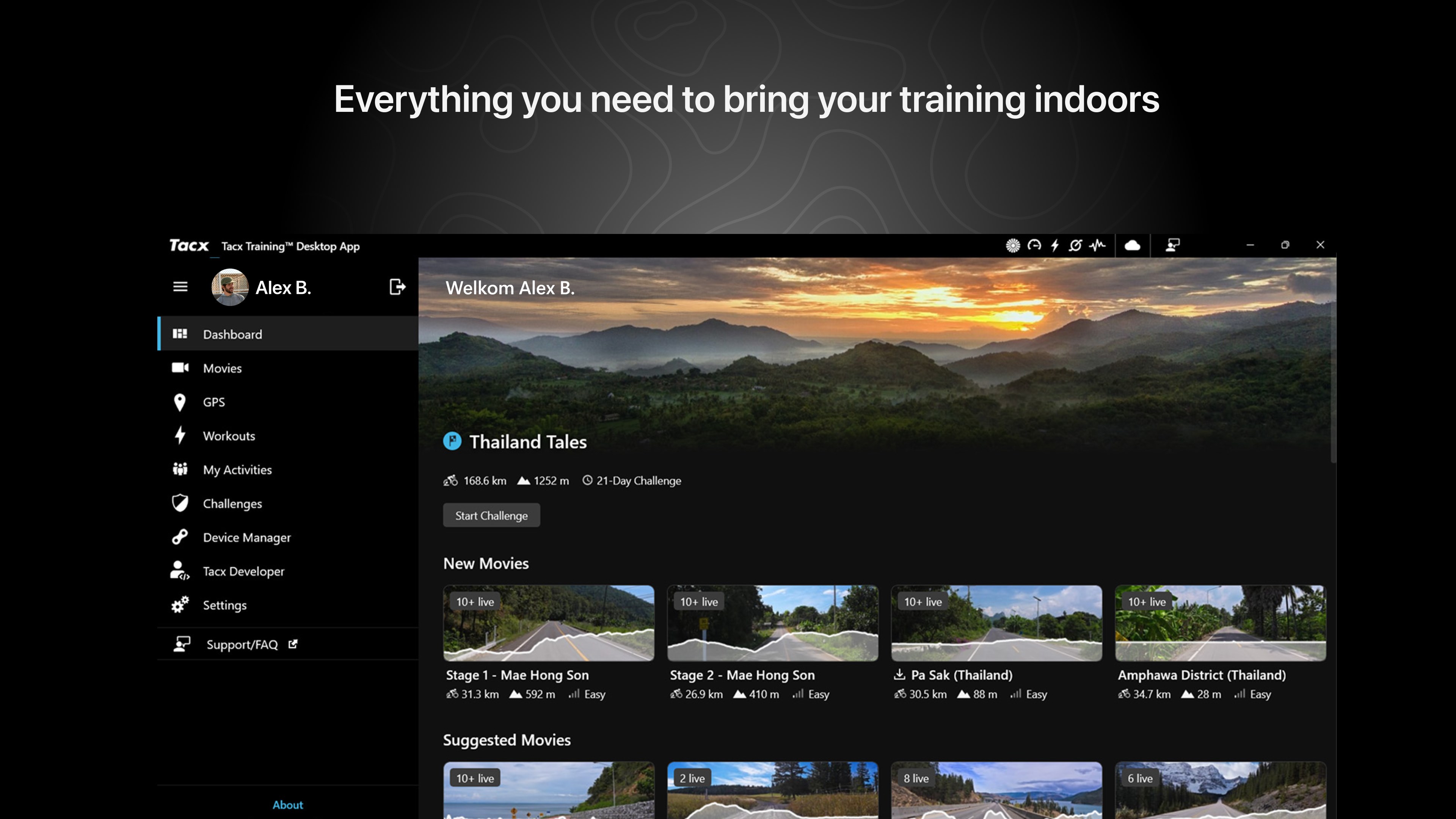Click download icon next to Pa Sak
Image resolution: width=1456 pixels, height=819 pixels.
click(x=899, y=674)
